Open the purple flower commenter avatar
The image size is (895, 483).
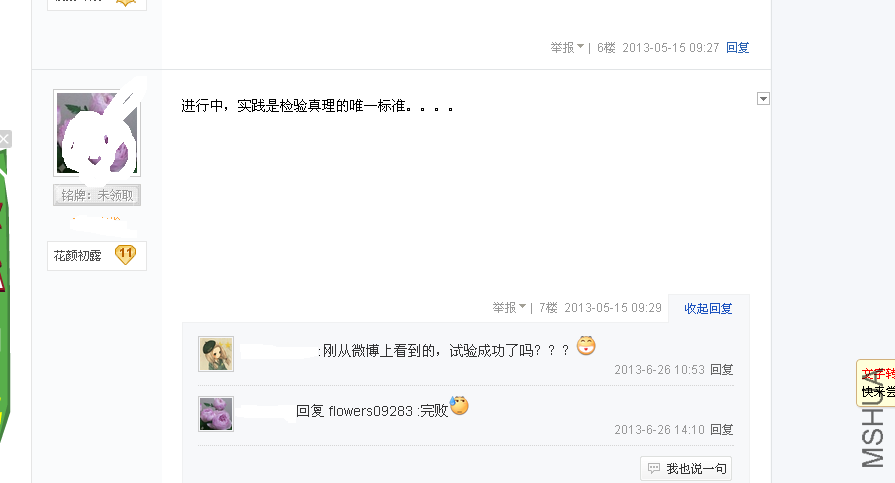216,414
